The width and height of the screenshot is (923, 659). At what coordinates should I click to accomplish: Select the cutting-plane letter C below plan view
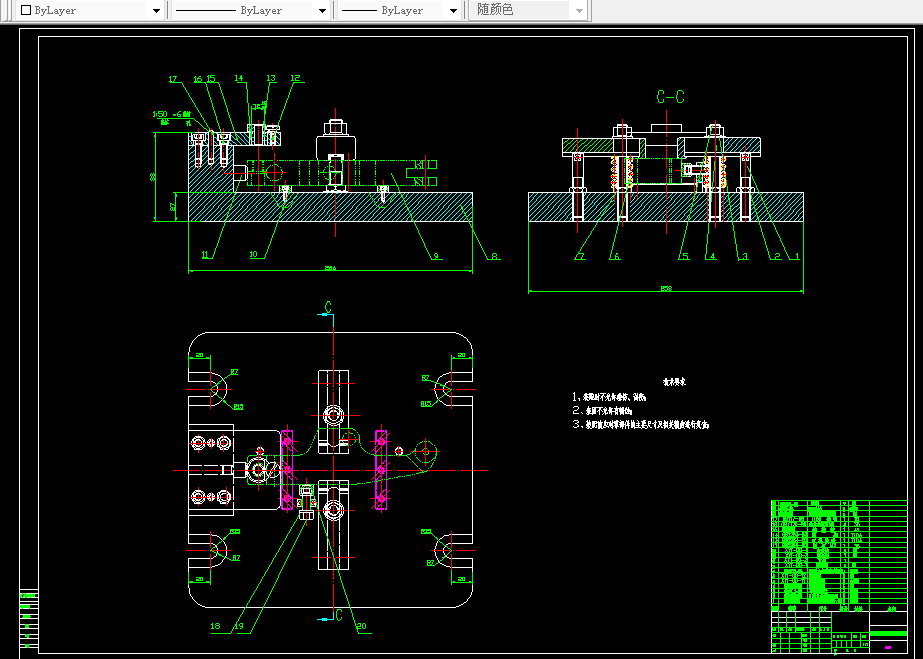coord(338,615)
